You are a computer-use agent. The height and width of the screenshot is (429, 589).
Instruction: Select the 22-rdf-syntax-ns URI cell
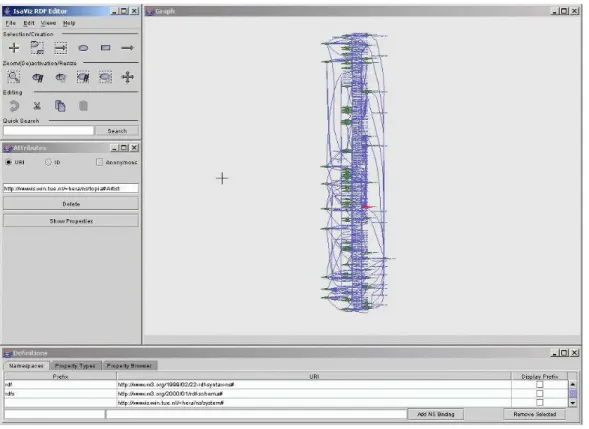tap(314, 384)
